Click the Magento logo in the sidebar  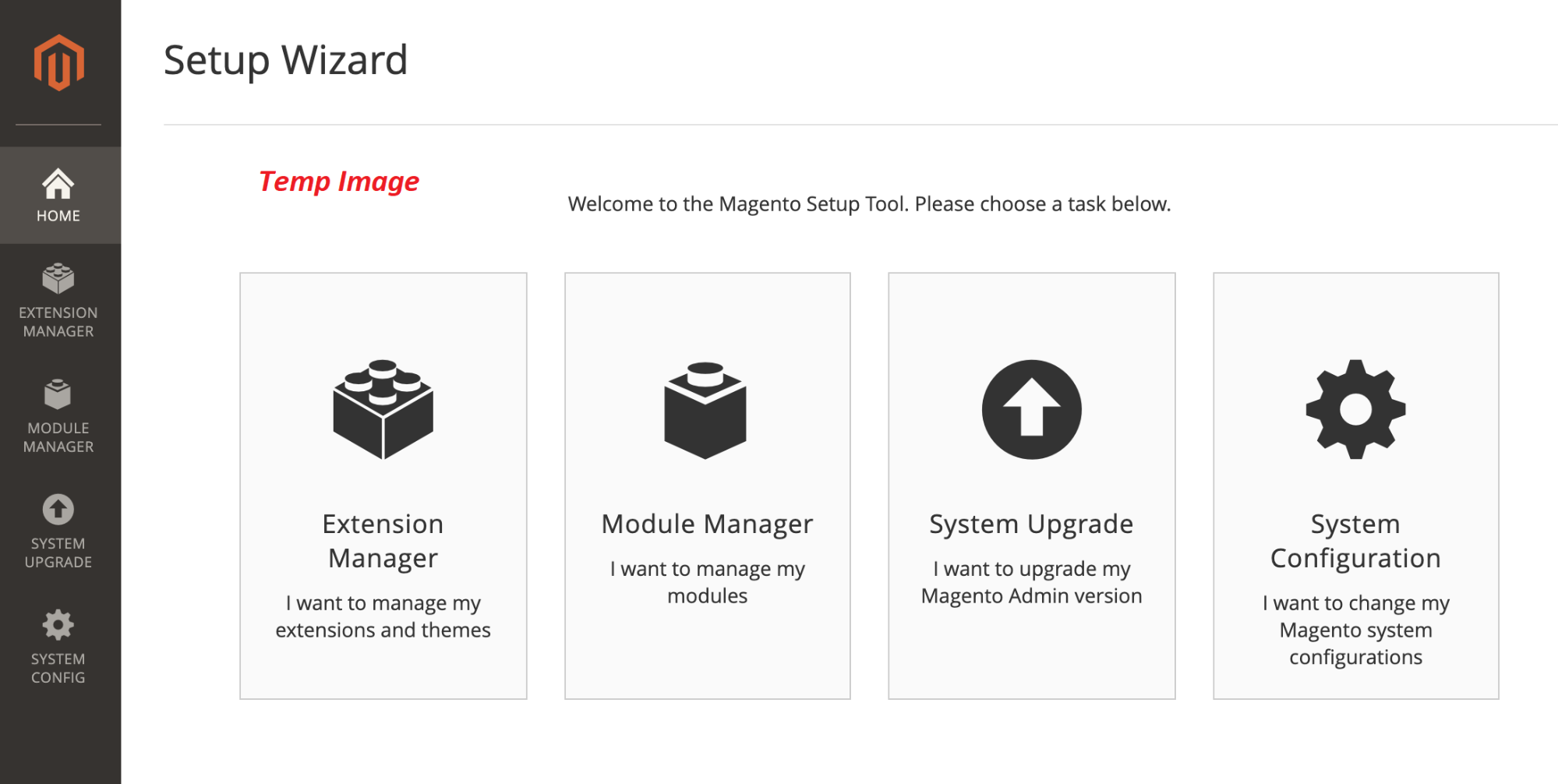click(x=58, y=62)
